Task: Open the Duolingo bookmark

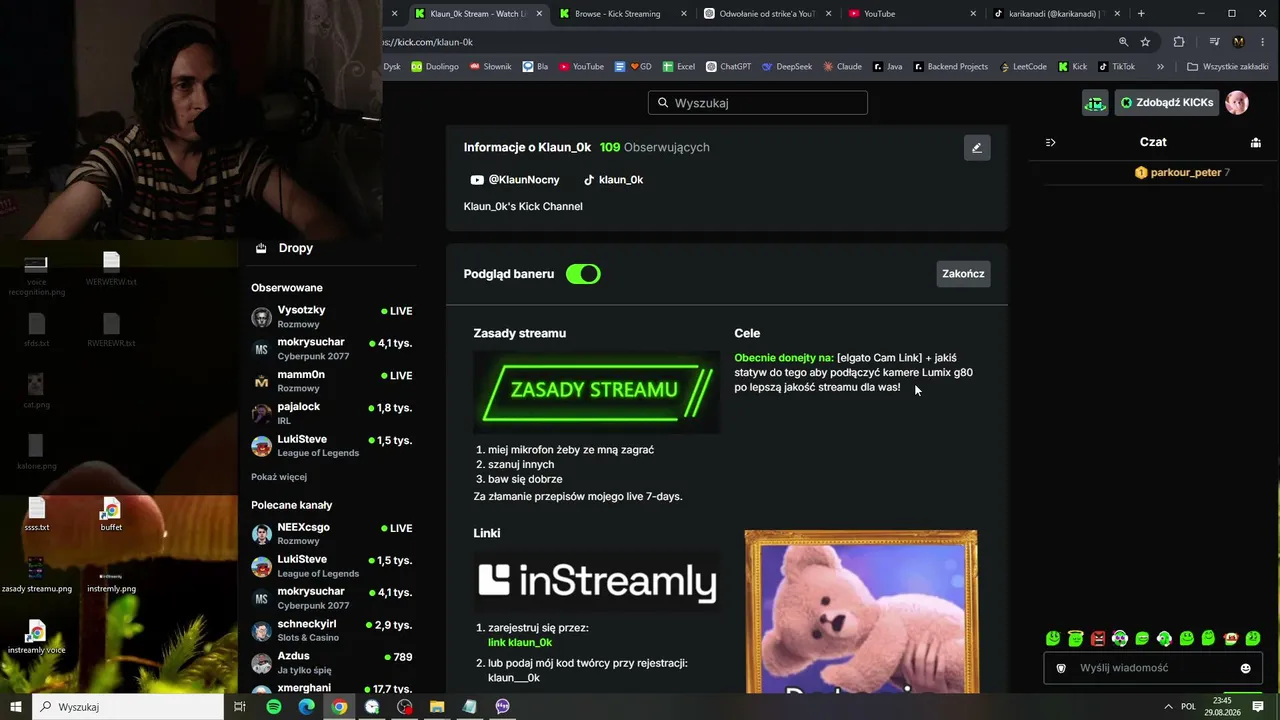Action: coord(434,67)
